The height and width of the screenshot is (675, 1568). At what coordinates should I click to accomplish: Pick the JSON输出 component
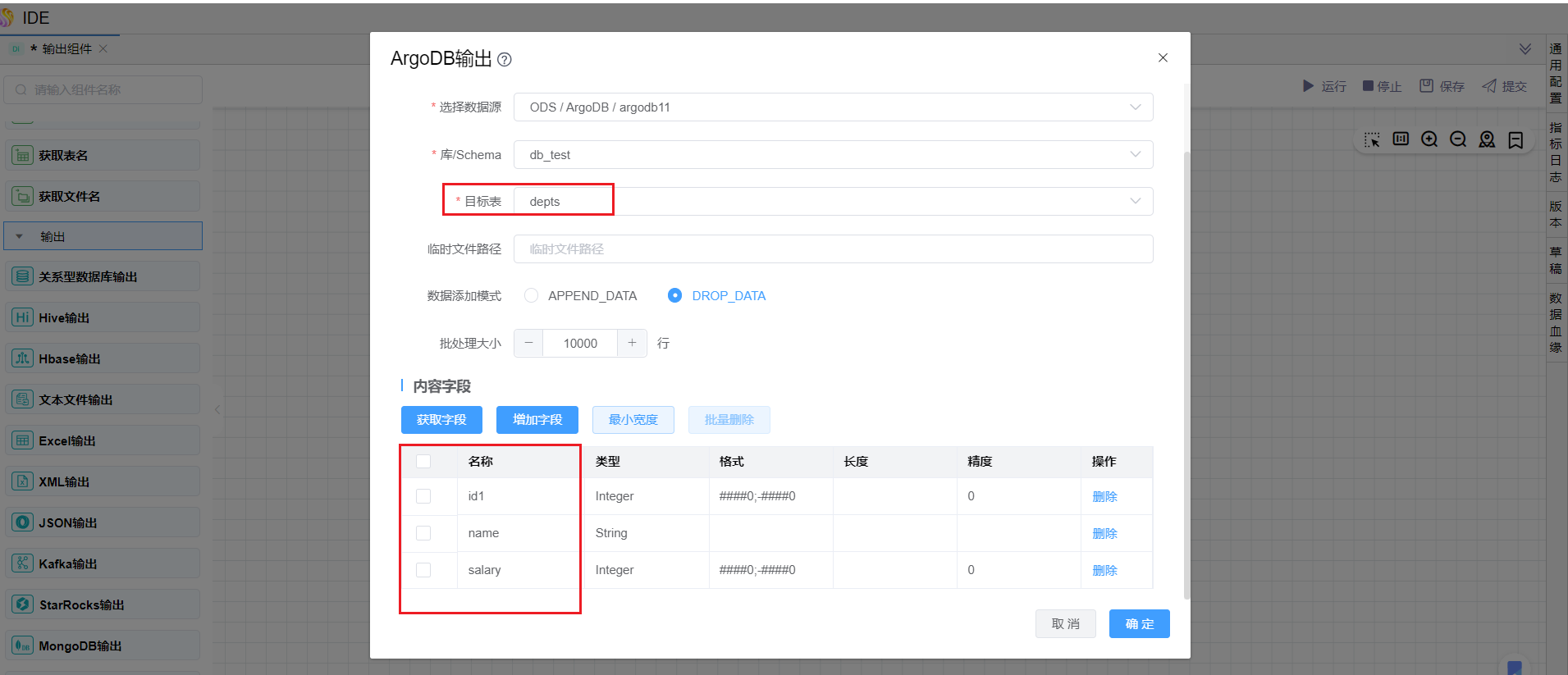tap(103, 522)
